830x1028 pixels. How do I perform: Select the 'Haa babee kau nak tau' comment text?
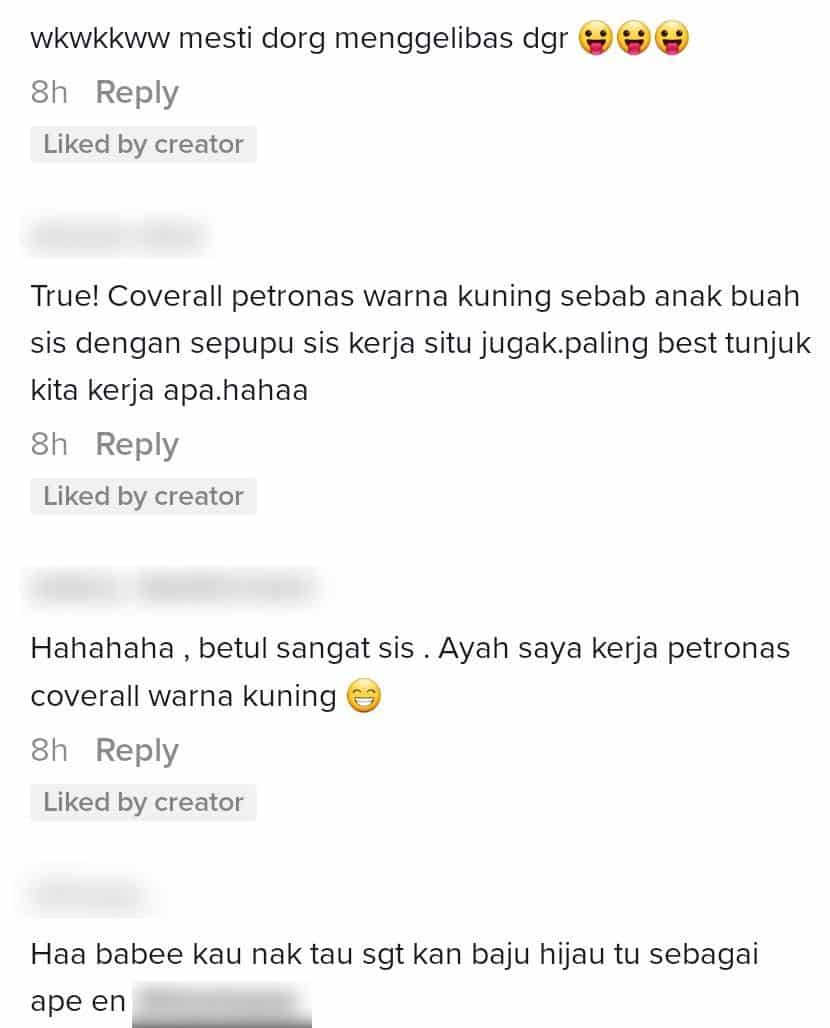pyautogui.click(x=395, y=978)
